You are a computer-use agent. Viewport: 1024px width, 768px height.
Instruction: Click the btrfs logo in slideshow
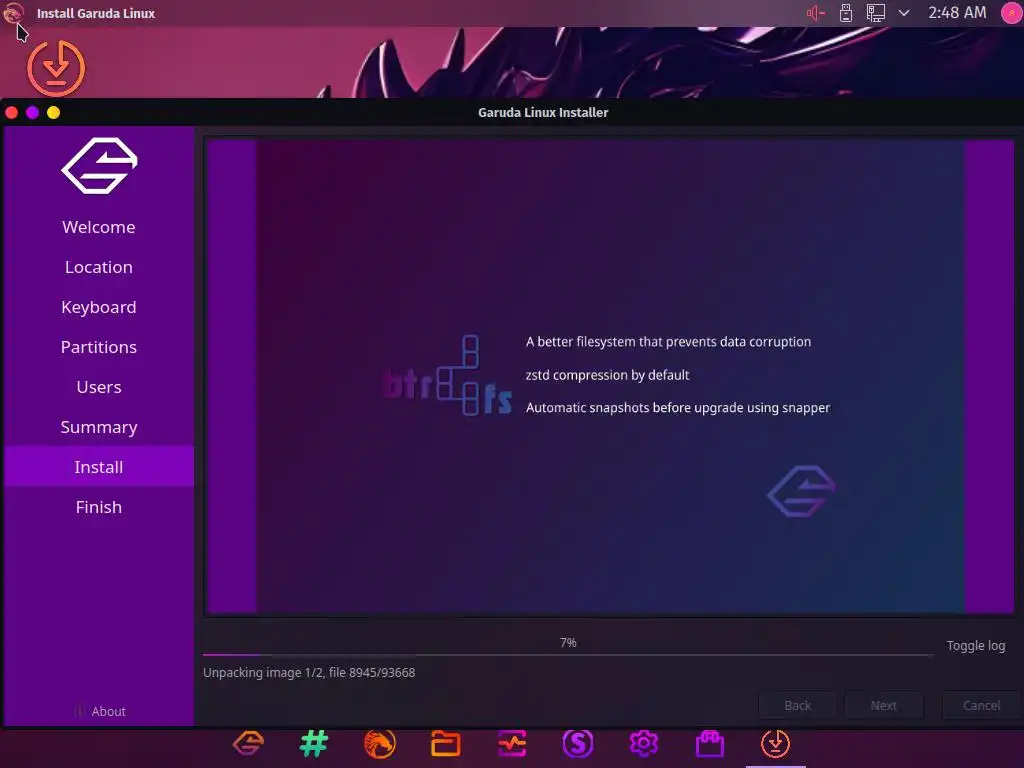pyautogui.click(x=448, y=376)
